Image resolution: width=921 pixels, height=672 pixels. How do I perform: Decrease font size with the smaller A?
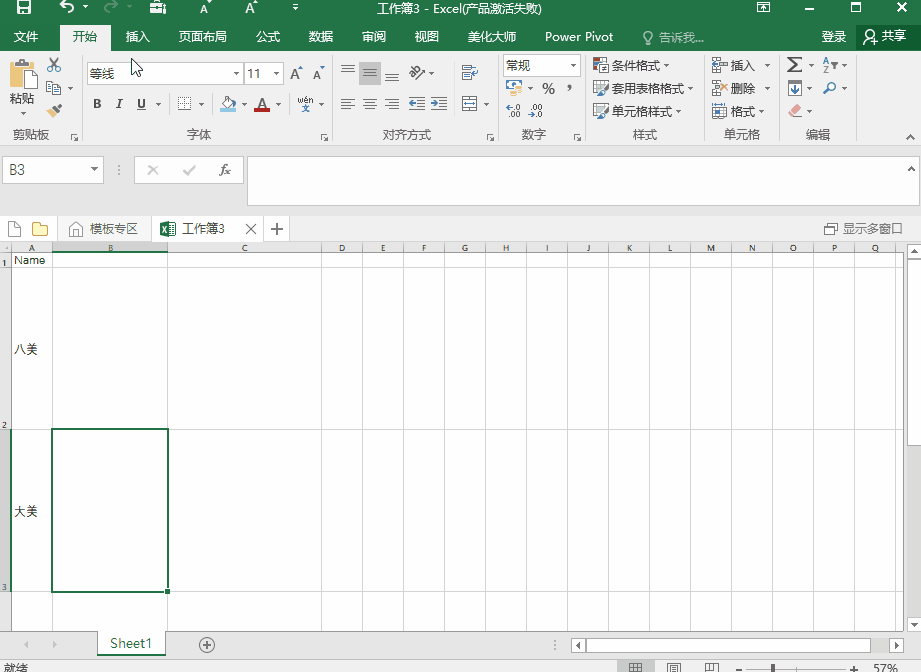[x=318, y=73]
